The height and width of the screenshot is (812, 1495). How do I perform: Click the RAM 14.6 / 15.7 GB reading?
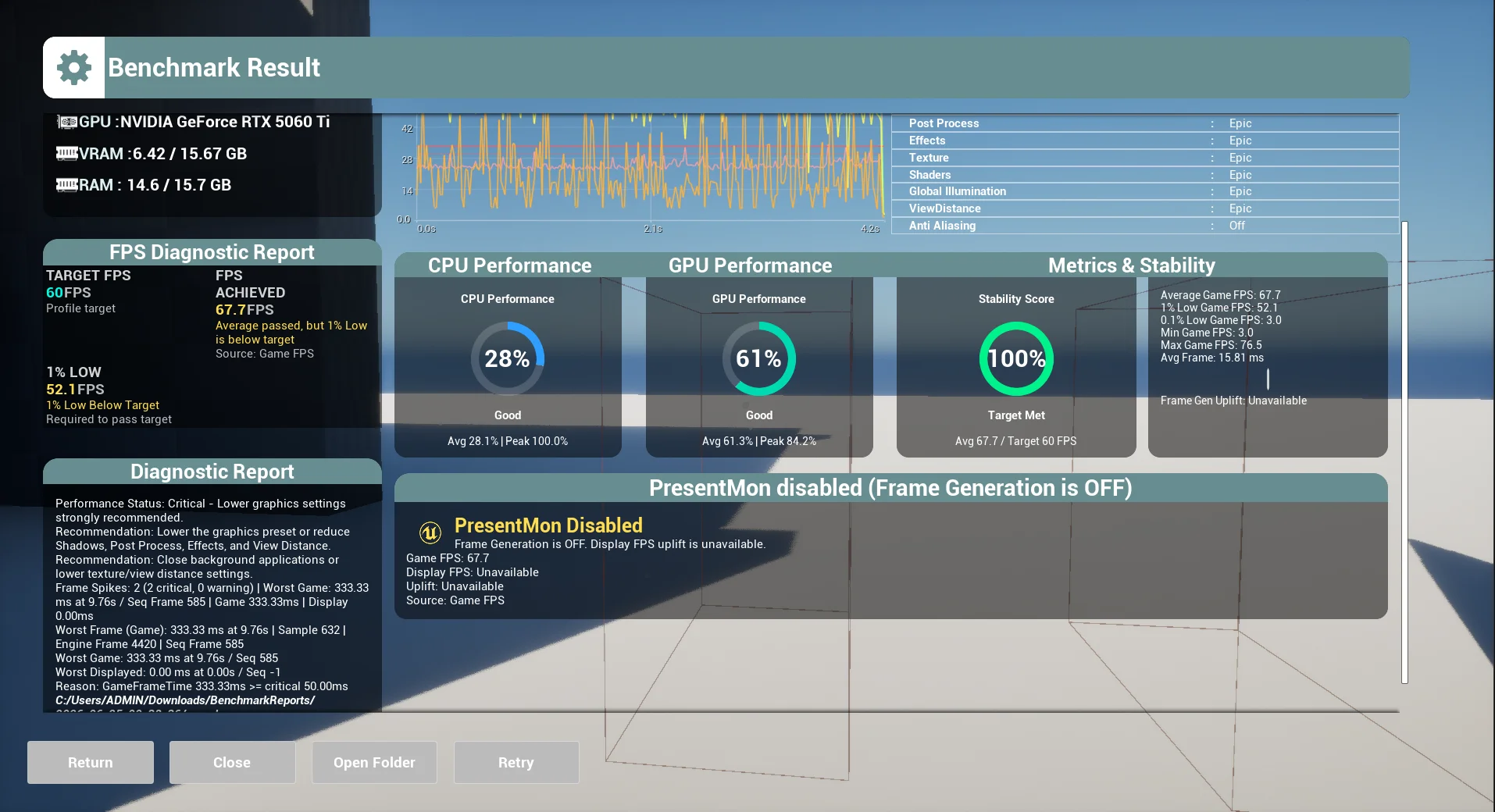pyautogui.click(x=179, y=185)
